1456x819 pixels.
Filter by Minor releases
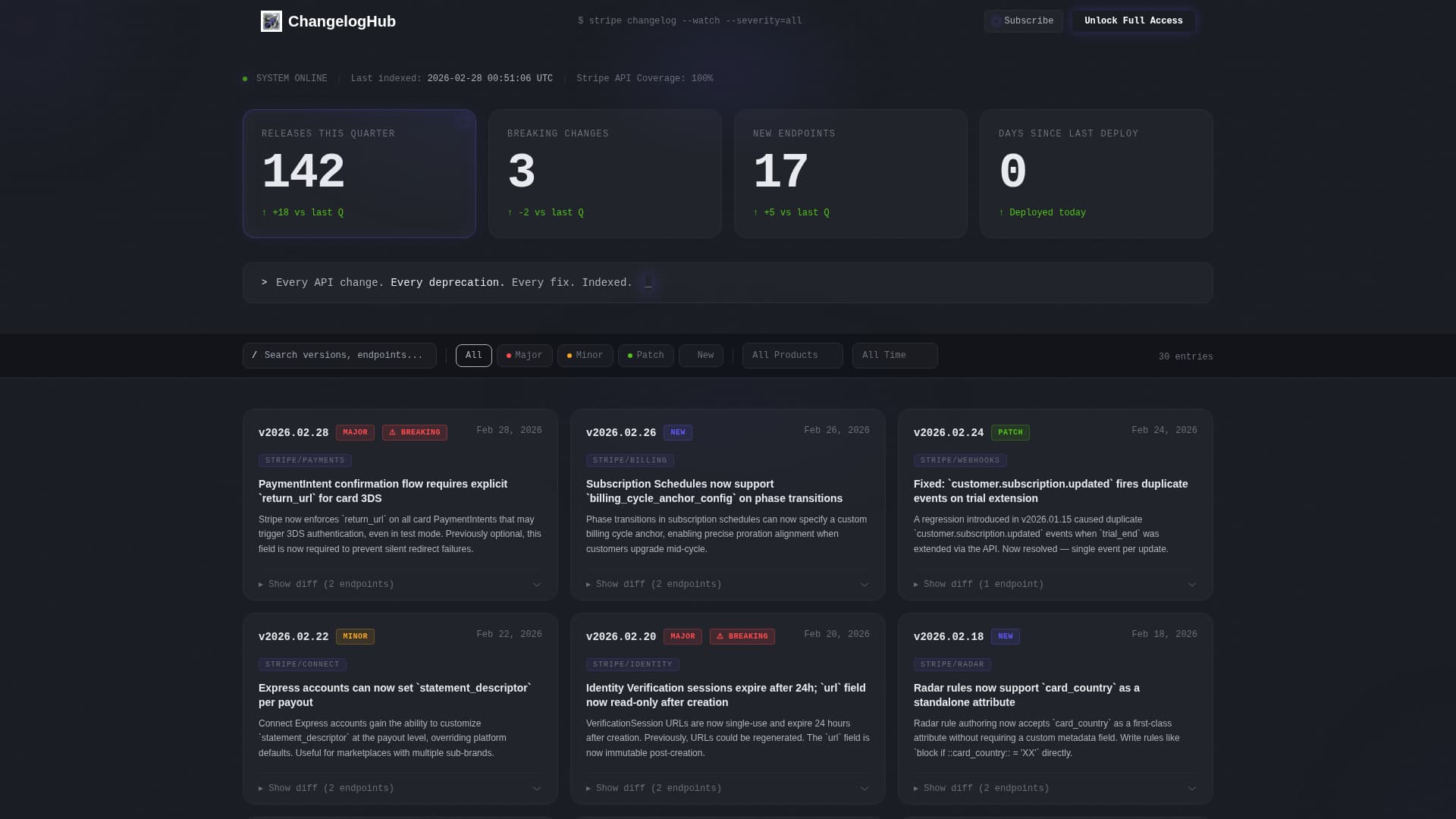pyautogui.click(x=585, y=356)
